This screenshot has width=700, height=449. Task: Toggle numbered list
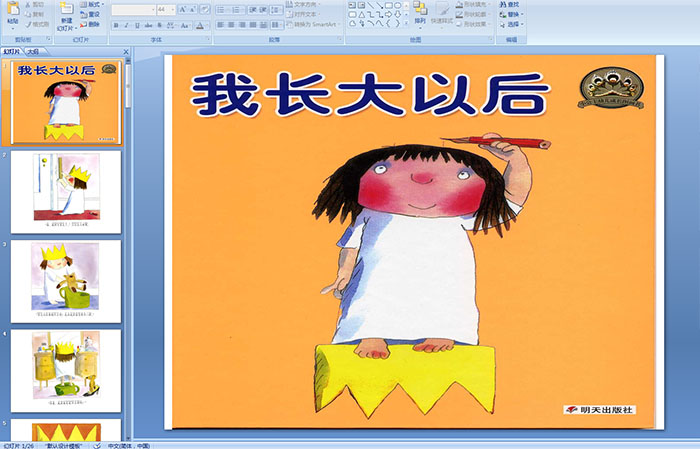click(x=237, y=10)
